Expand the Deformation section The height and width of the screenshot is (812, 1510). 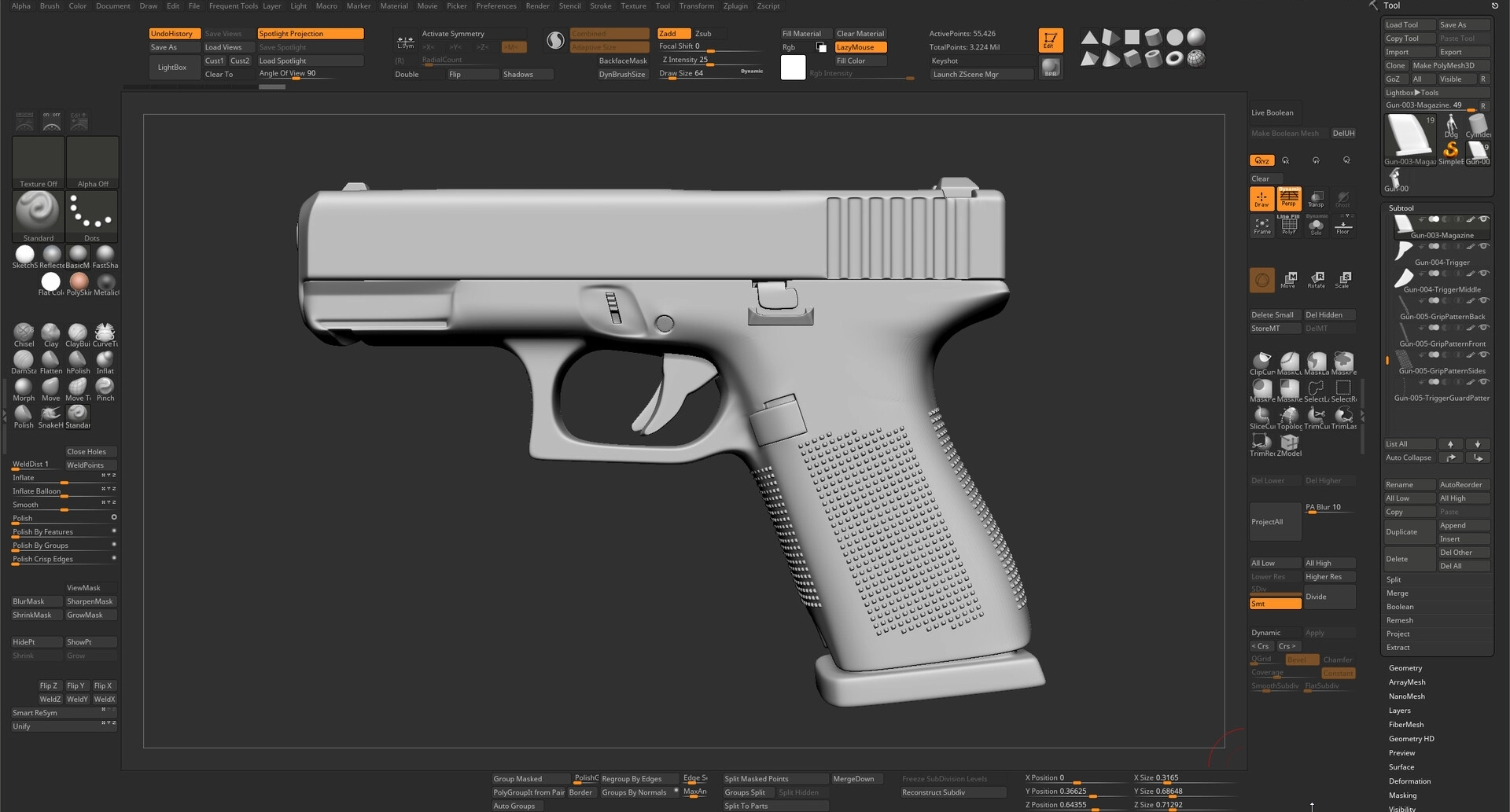point(1409,781)
